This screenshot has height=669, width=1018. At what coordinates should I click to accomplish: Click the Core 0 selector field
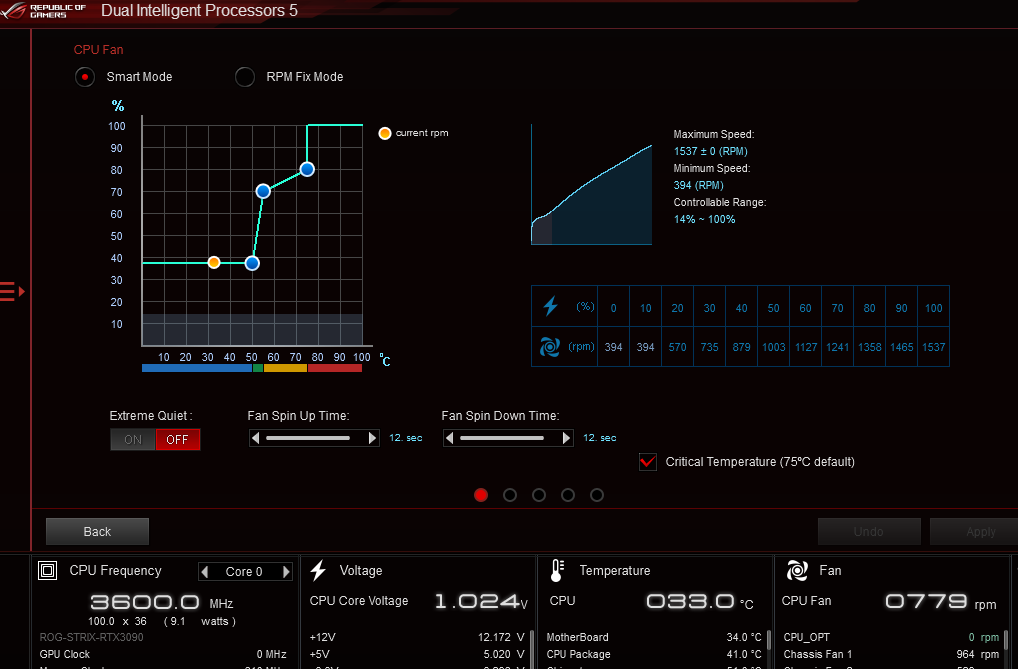(x=245, y=572)
